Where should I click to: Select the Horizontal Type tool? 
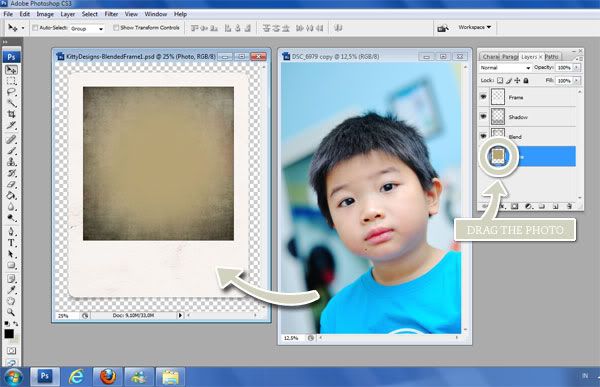point(11,243)
